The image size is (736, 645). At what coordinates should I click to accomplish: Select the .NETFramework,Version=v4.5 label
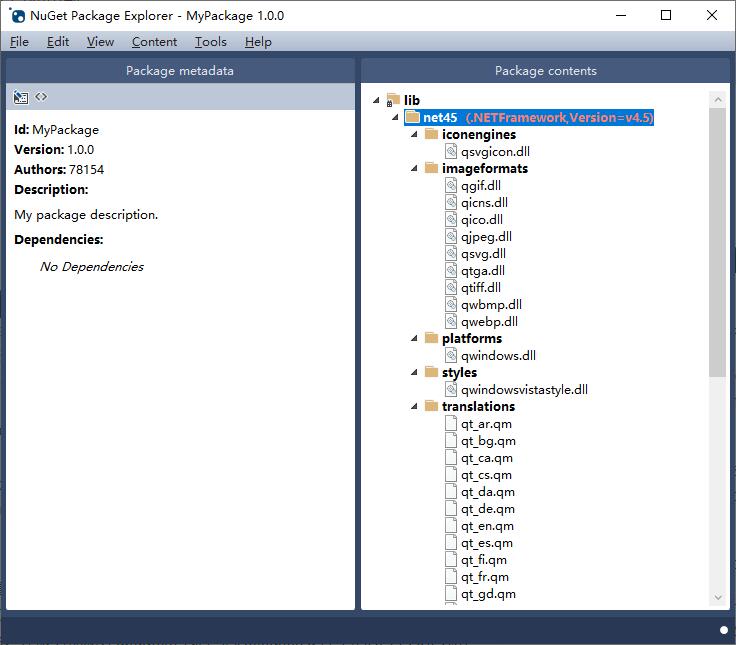click(x=559, y=117)
